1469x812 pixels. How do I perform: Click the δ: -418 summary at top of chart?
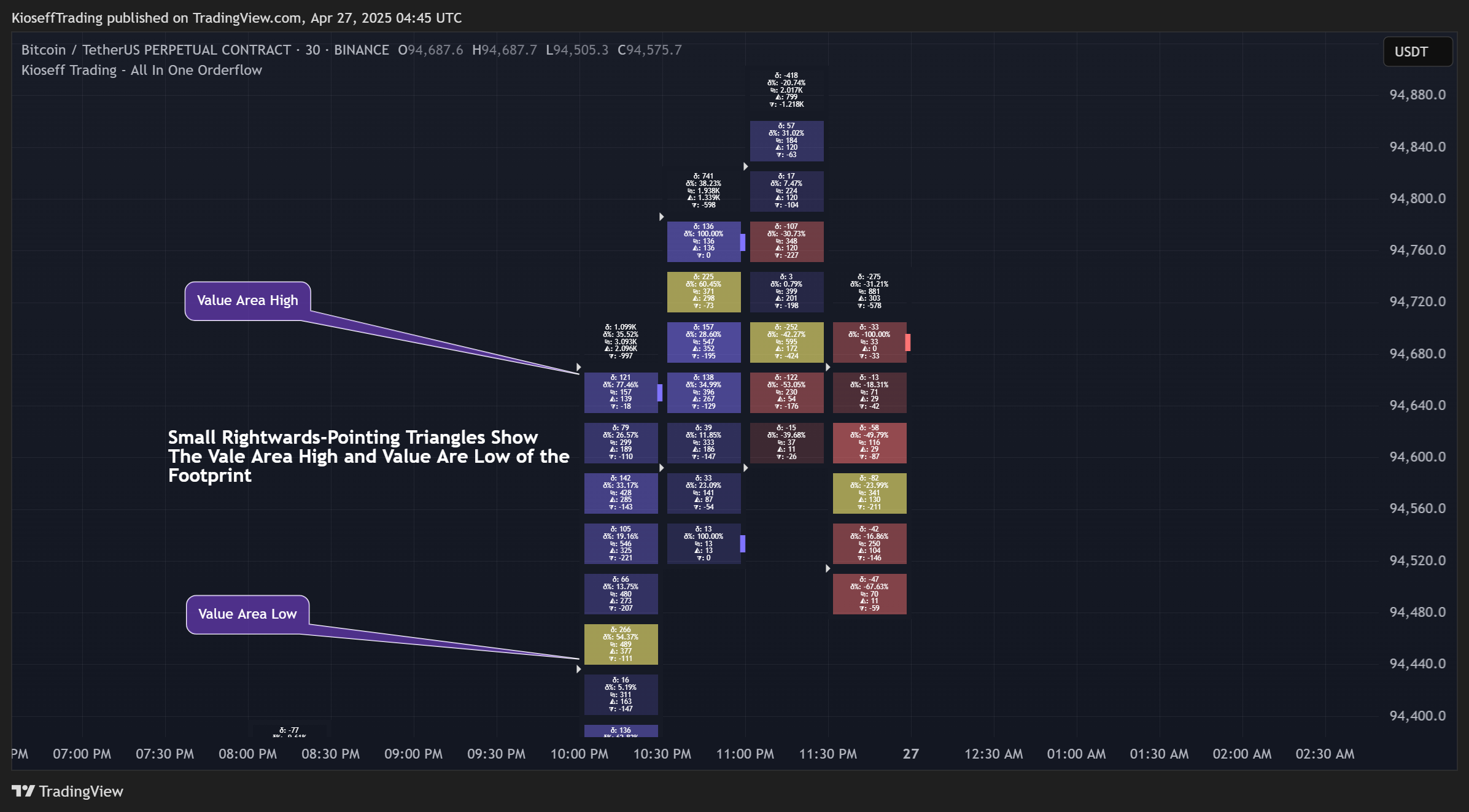pyautogui.click(x=786, y=90)
